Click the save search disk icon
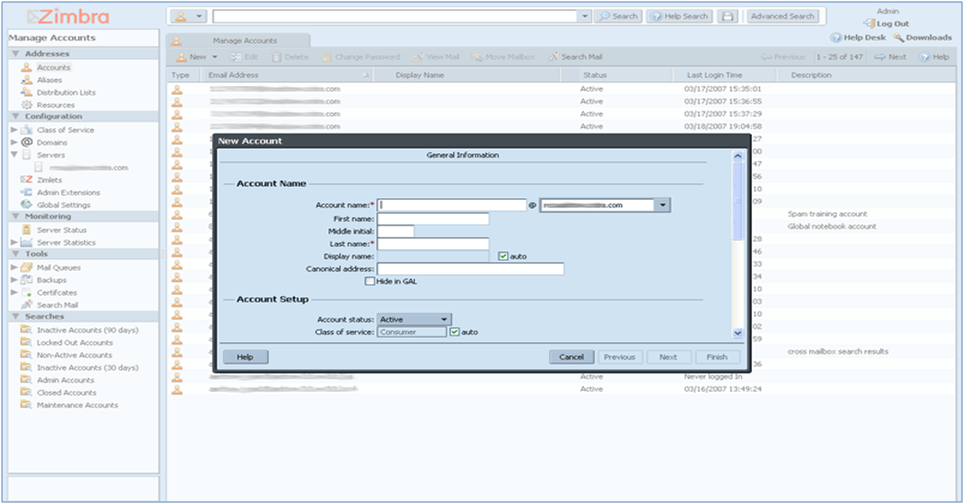The image size is (964, 504). (x=727, y=17)
